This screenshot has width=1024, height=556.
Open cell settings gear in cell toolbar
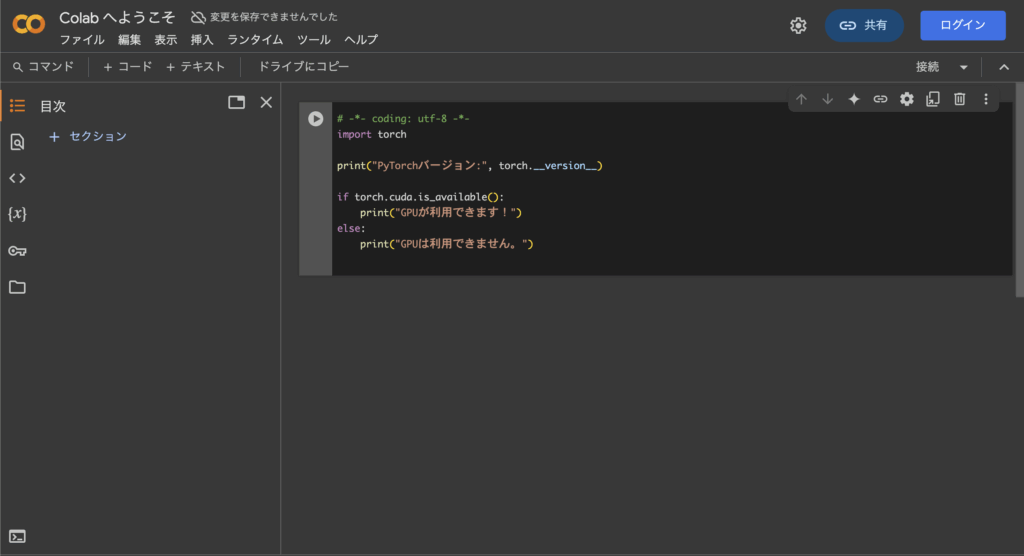click(x=907, y=99)
